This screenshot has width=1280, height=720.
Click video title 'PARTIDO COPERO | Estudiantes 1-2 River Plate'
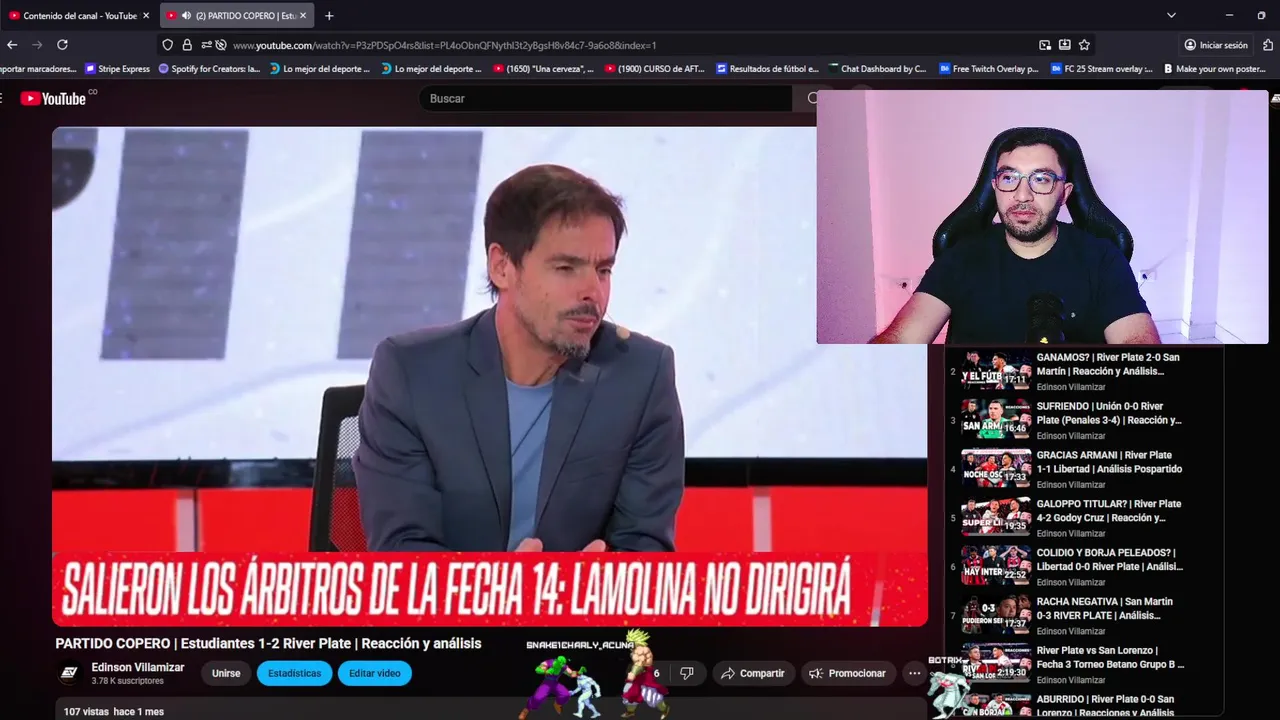[268, 643]
